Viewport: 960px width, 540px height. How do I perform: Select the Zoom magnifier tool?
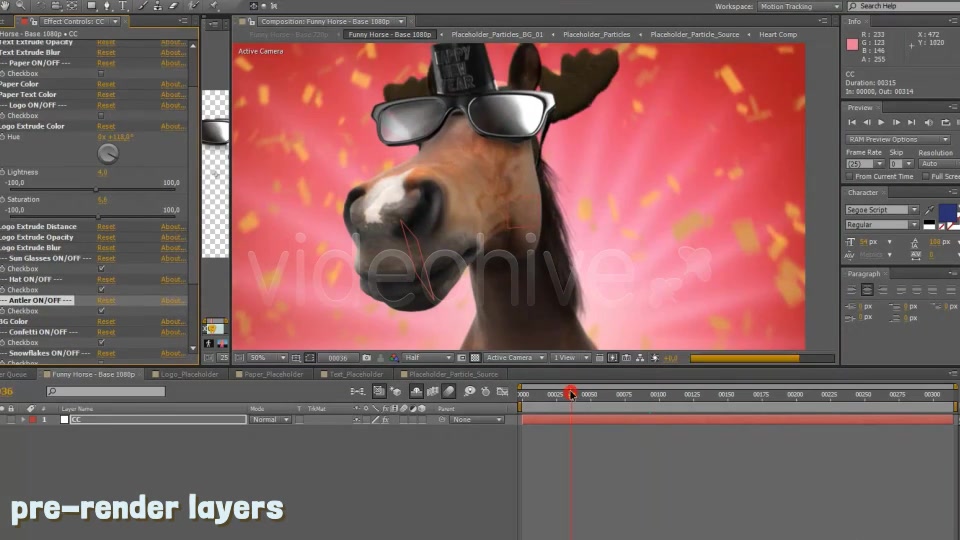pos(21,5)
